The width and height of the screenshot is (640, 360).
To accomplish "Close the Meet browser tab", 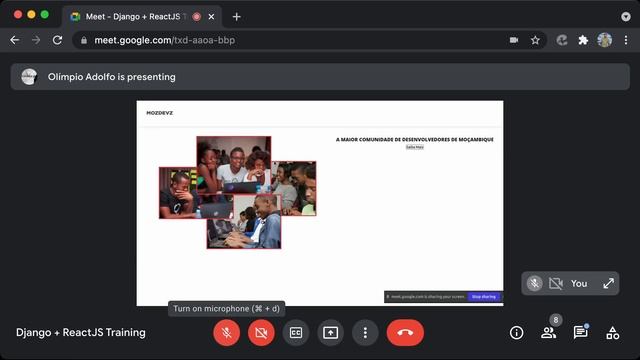I will pos(211,17).
